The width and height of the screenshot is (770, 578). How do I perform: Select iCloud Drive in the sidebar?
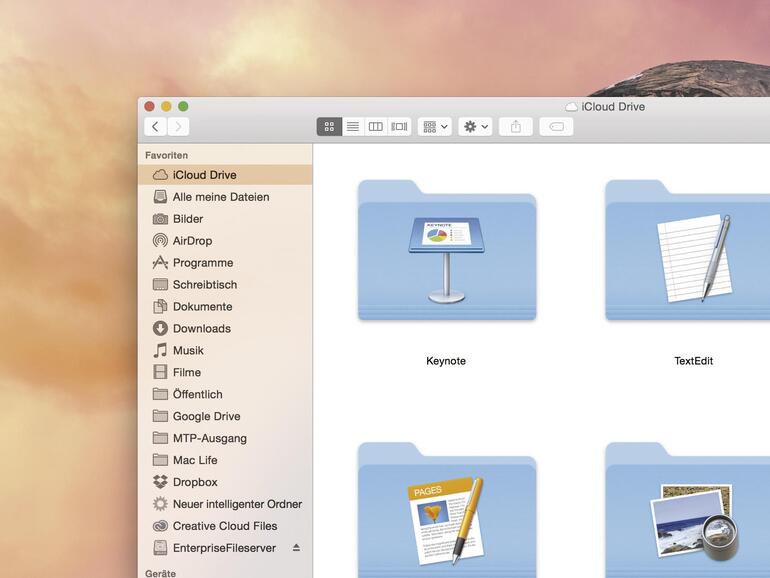pos(225,175)
